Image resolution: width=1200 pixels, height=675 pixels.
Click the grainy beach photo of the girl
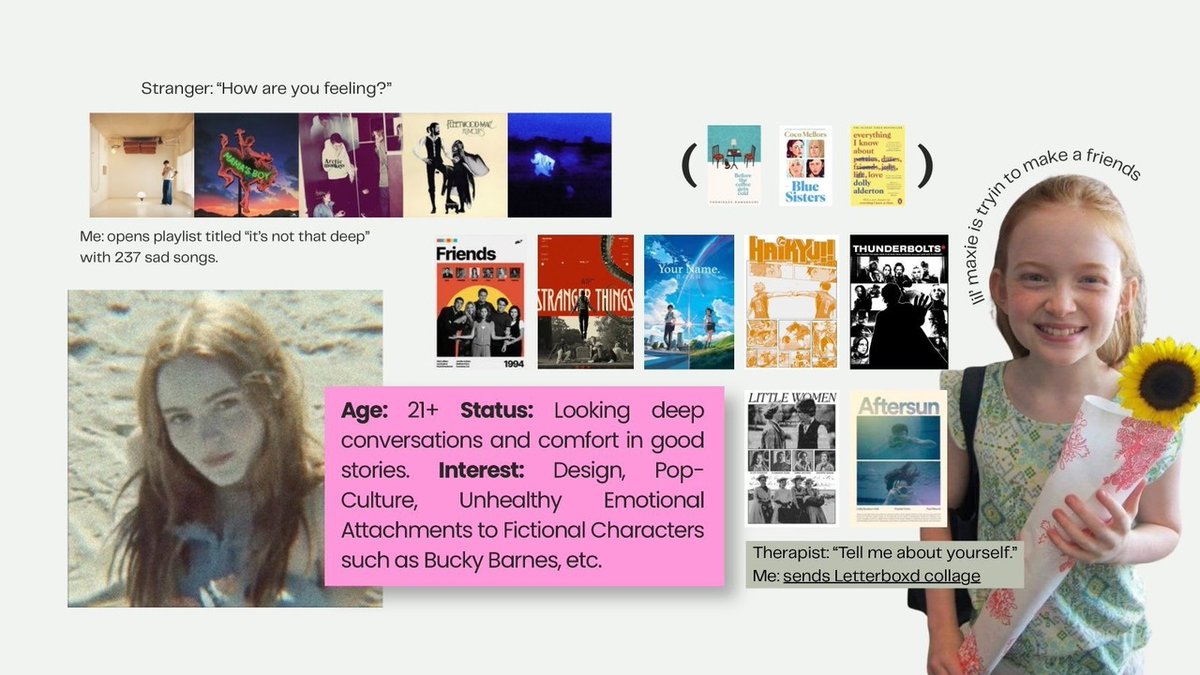[225, 448]
